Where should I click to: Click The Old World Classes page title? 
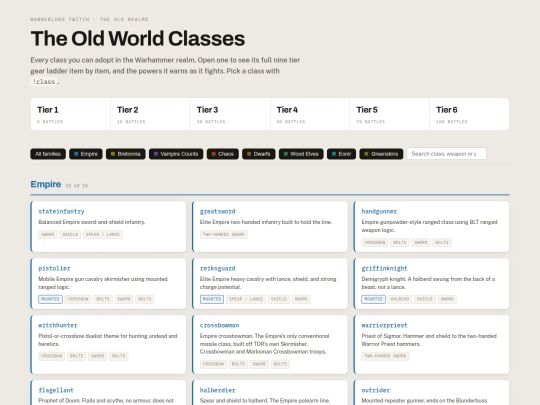(x=138, y=38)
